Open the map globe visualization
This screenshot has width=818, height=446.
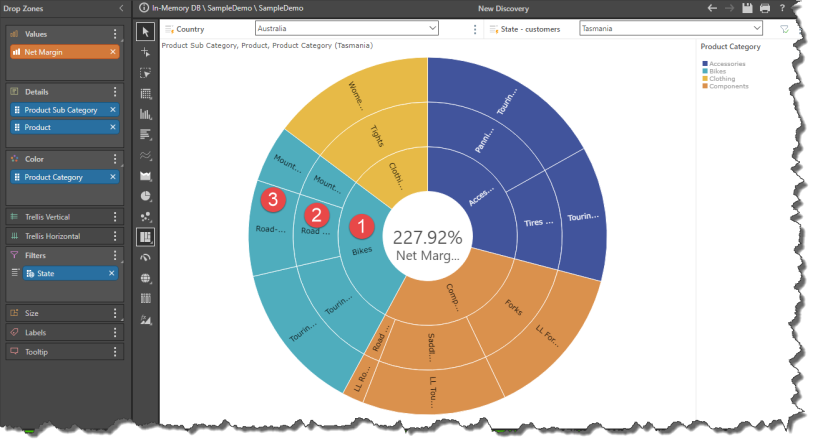coord(146,278)
